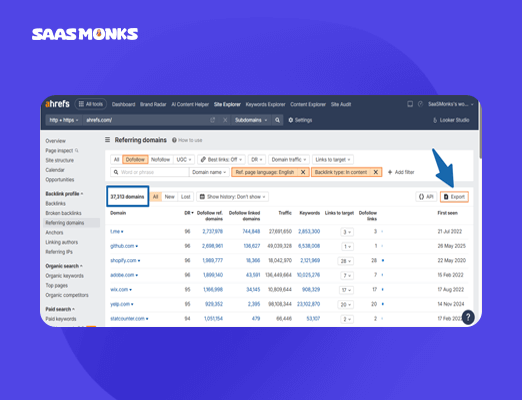Viewport: 522px width, 400px height.
Task: Open Overview in sidebar
Action: click(x=56, y=141)
